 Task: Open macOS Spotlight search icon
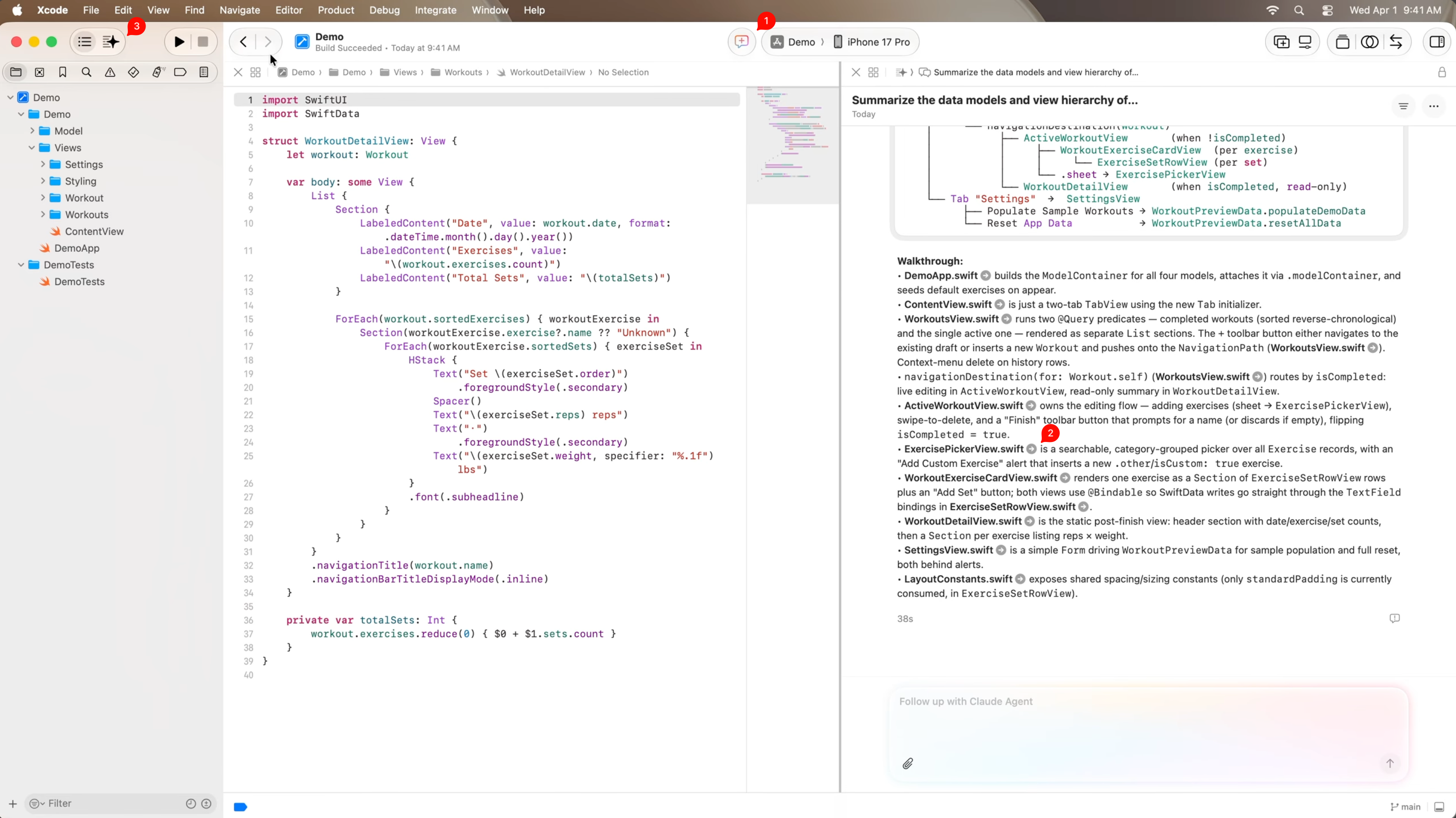[1299, 10]
